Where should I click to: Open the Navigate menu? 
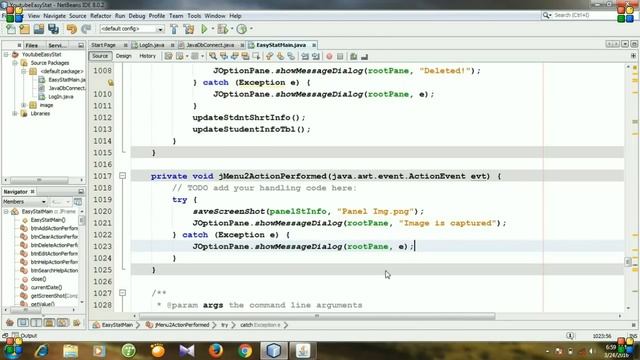click(54, 16)
